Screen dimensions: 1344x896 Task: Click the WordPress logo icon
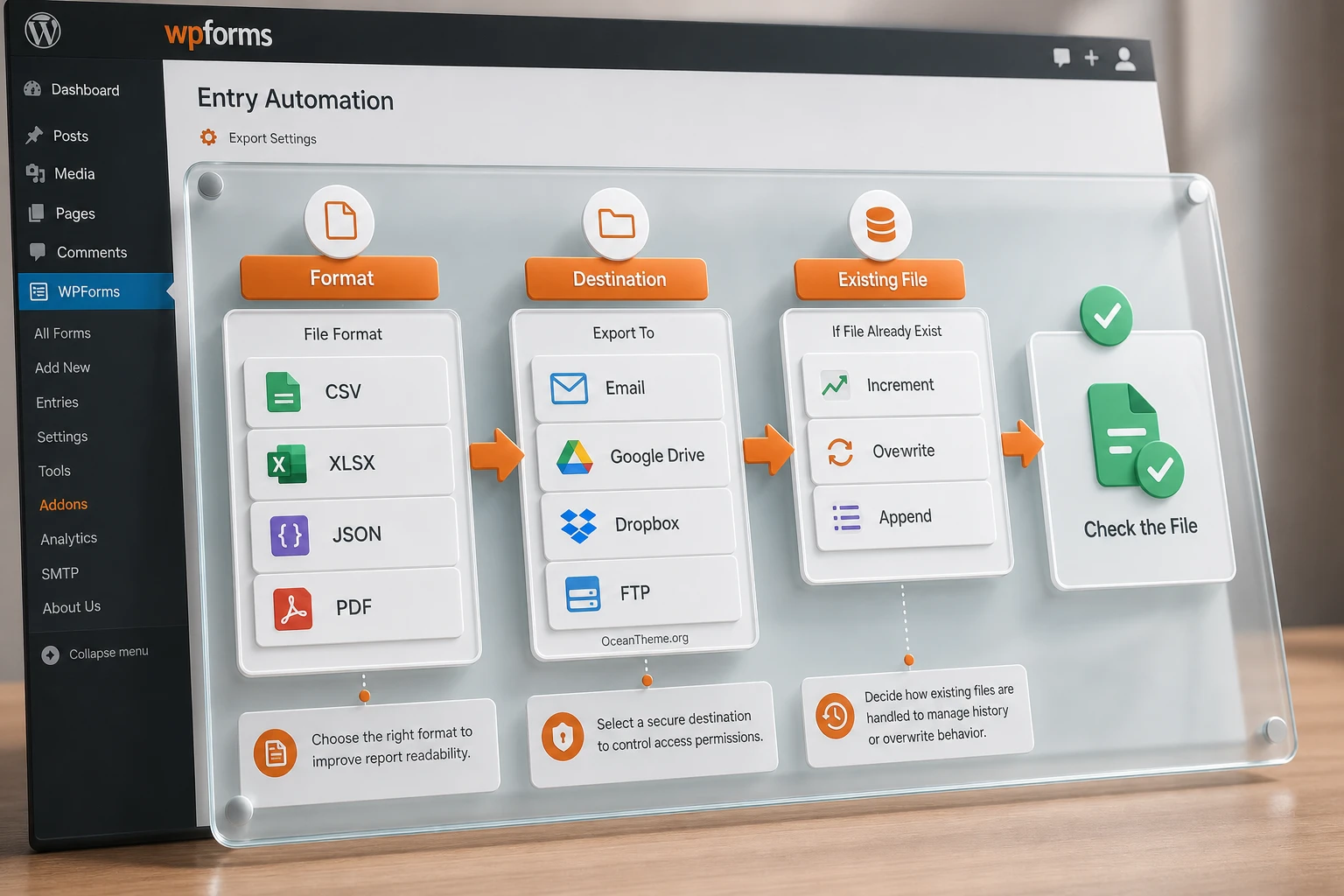[43, 31]
